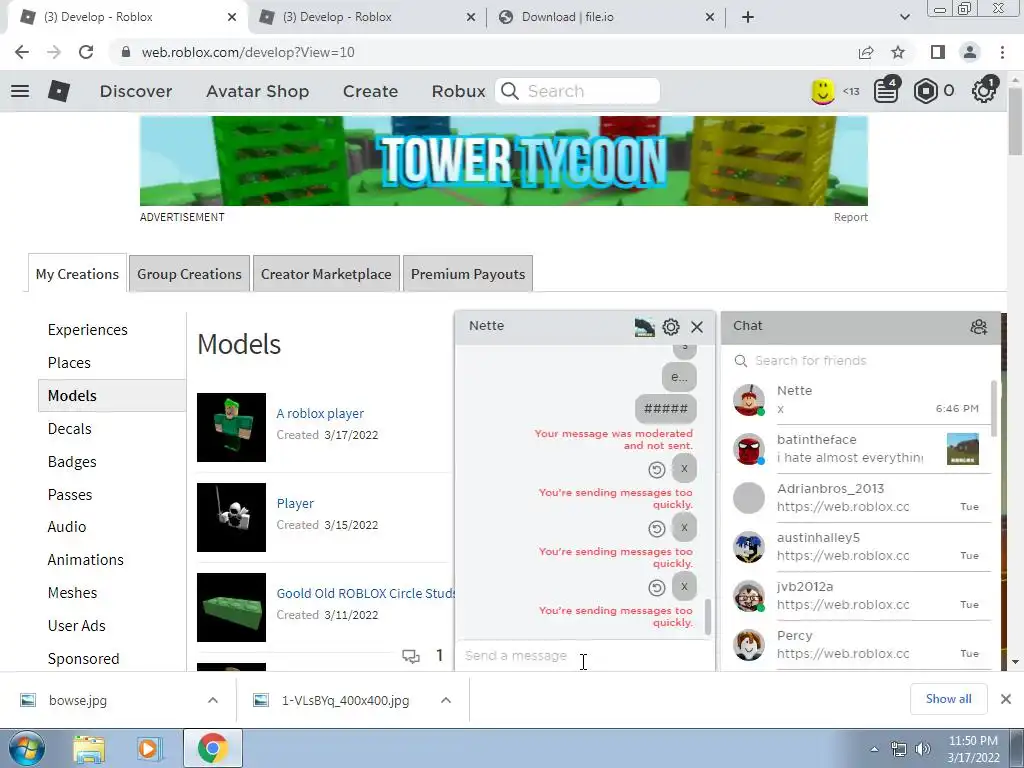1024x768 pixels.
Task: Open Create in navbar
Action: [x=370, y=91]
